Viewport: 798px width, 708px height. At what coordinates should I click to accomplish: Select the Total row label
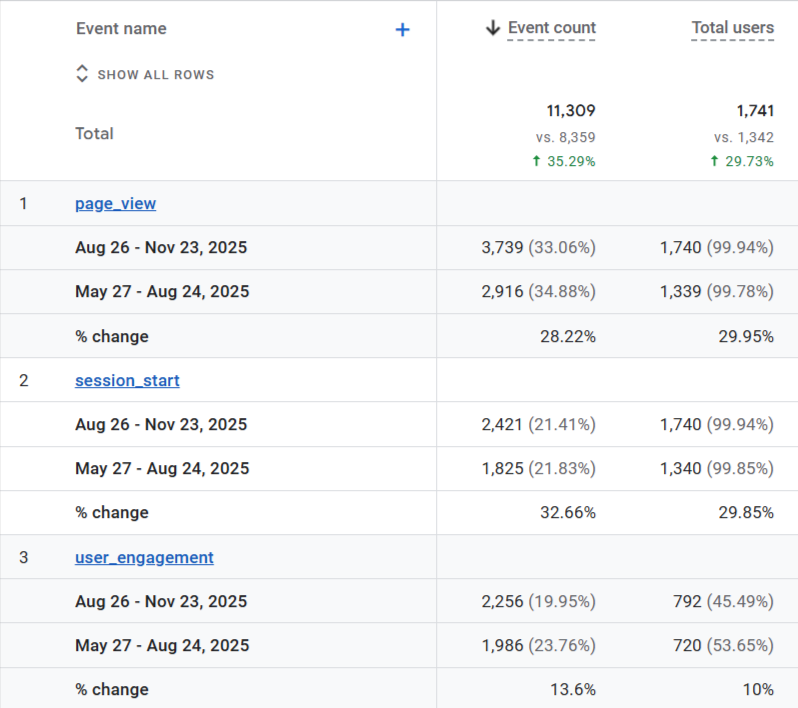[x=94, y=134]
